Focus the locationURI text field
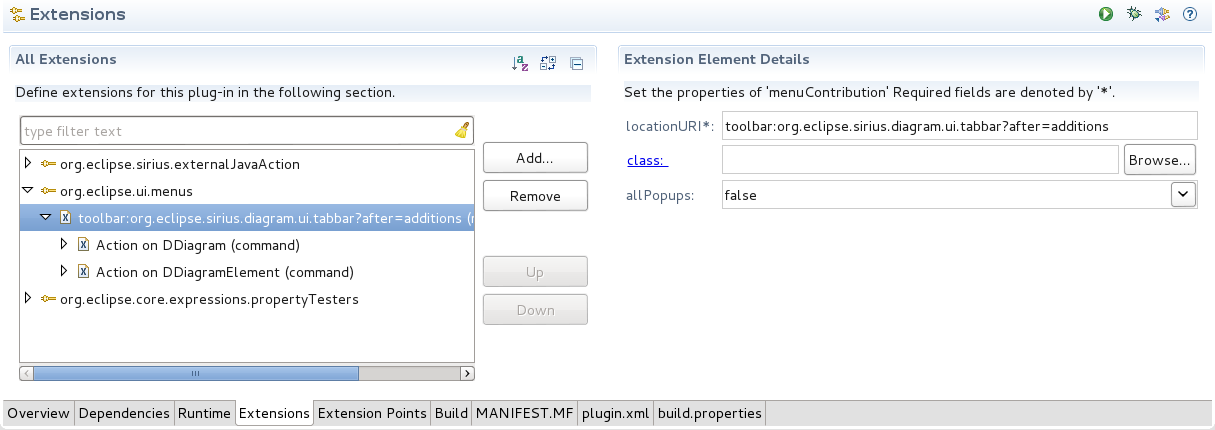This screenshot has height=430, width=1215. [x=958, y=125]
